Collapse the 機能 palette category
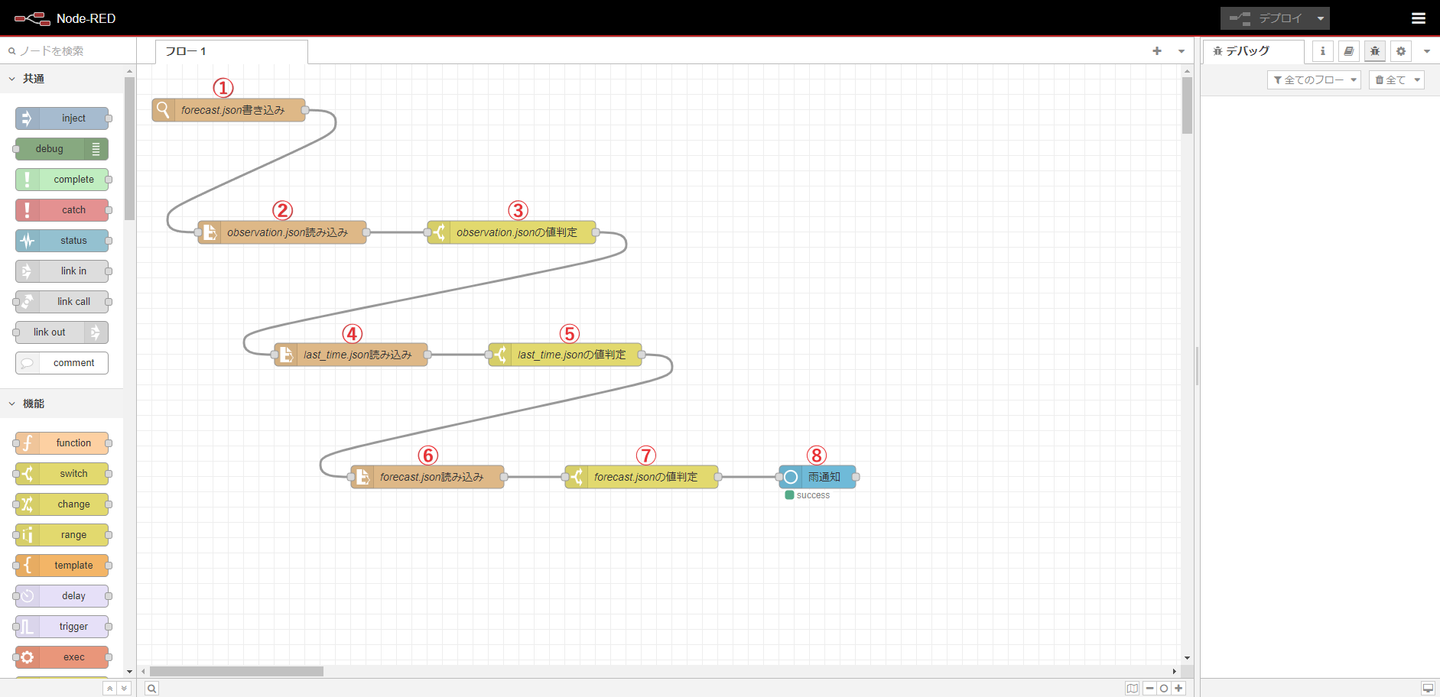This screenshot has width=1440, height=697. click(x=62, y=403)
